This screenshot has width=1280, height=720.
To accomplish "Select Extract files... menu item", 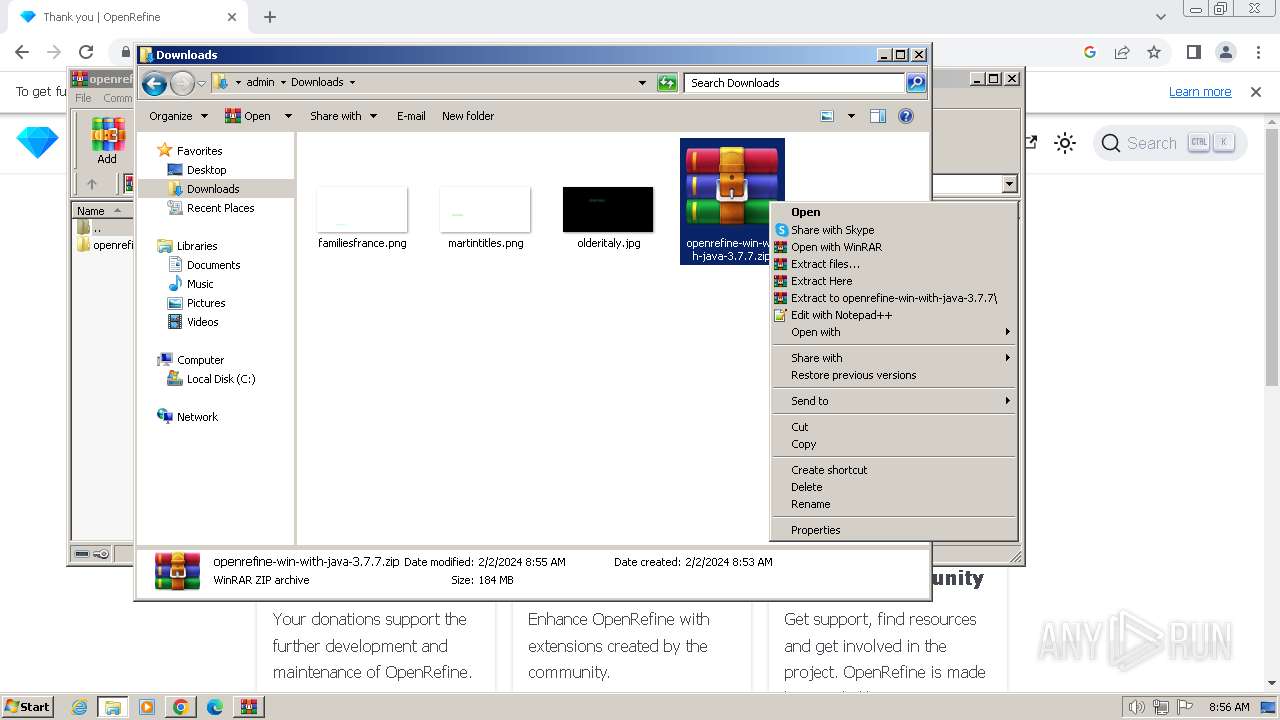I will pyautogui.click(x=894, y=264).
